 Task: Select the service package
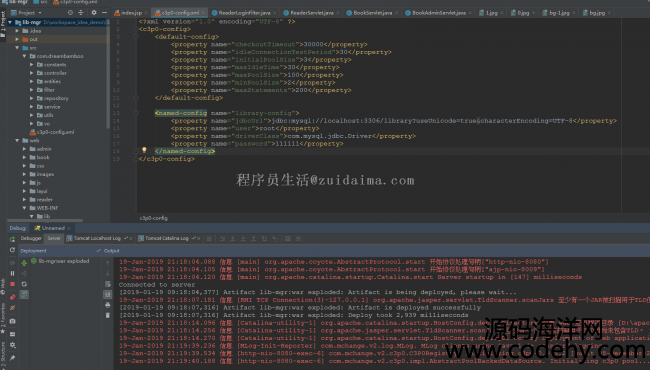click(x=52, y=107)
